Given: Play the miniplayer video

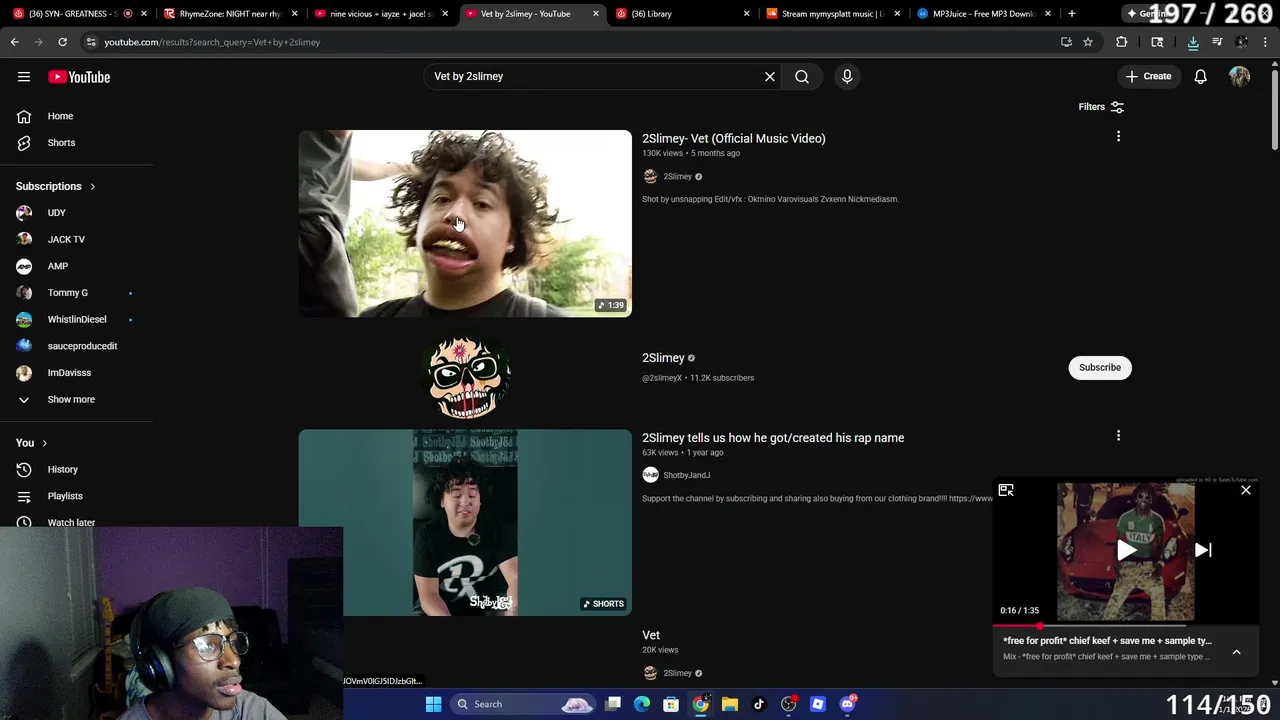Looking at the screenshot, I should point(1126,550).
